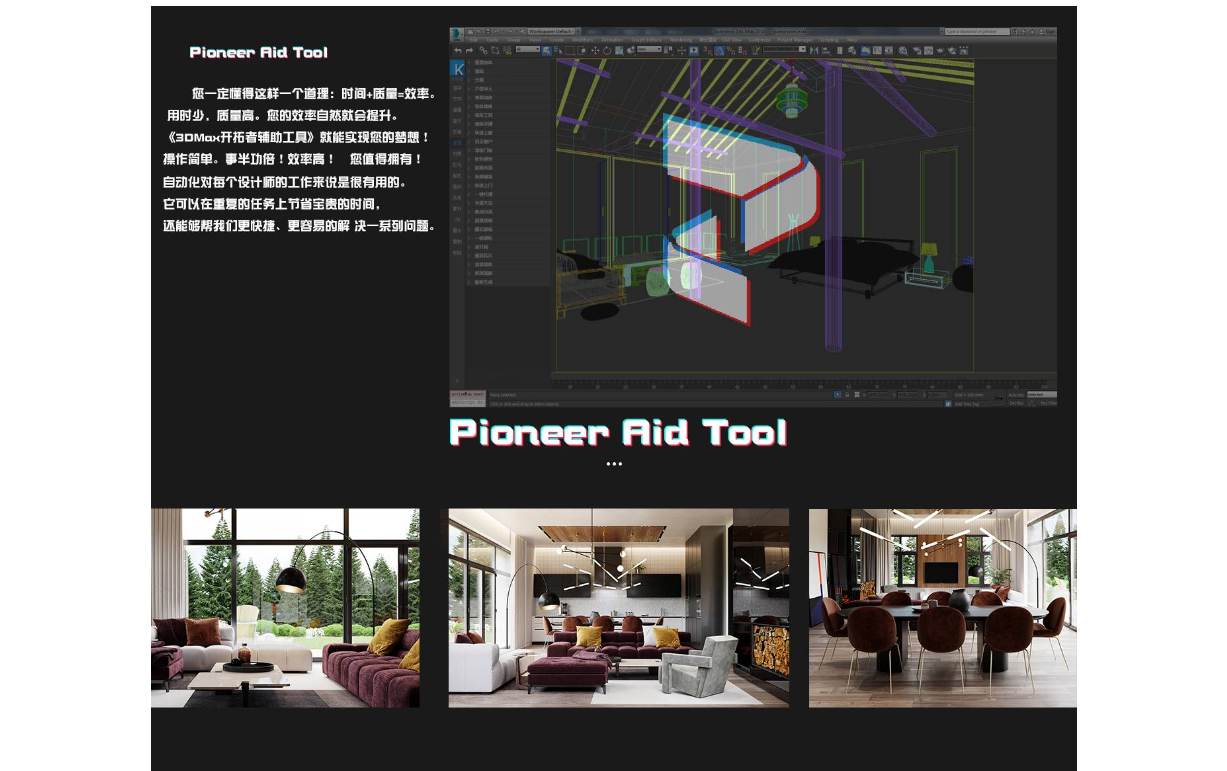Toggle Percent Snap
Image resolution: width=1227 pixels, height=771 pixels.
point(730,50)
